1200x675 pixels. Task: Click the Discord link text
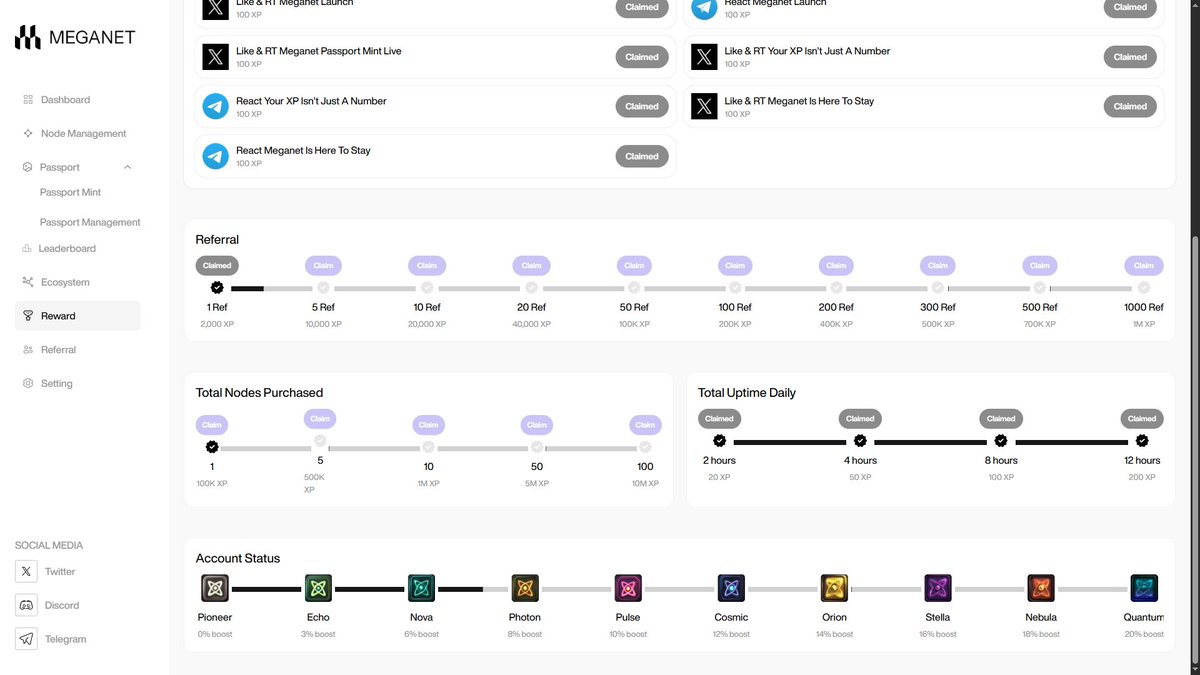[62, 606]
